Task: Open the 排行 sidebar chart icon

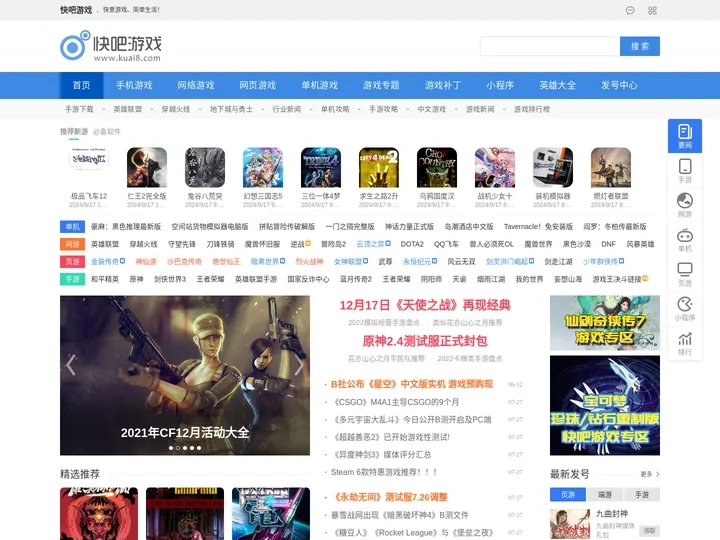Action: pyautogui.click(x=685, y=343)
